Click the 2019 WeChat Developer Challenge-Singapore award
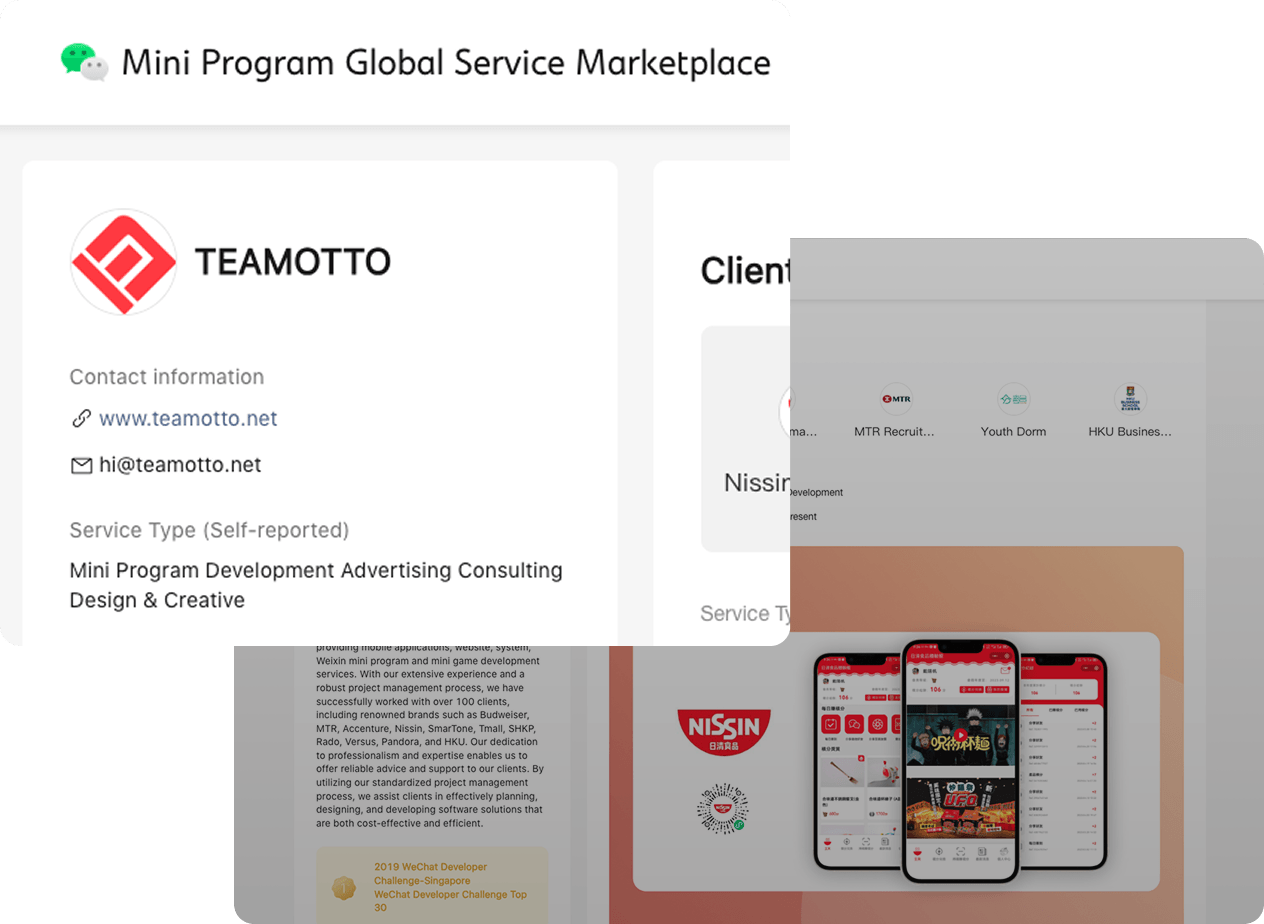 point(431,874)
